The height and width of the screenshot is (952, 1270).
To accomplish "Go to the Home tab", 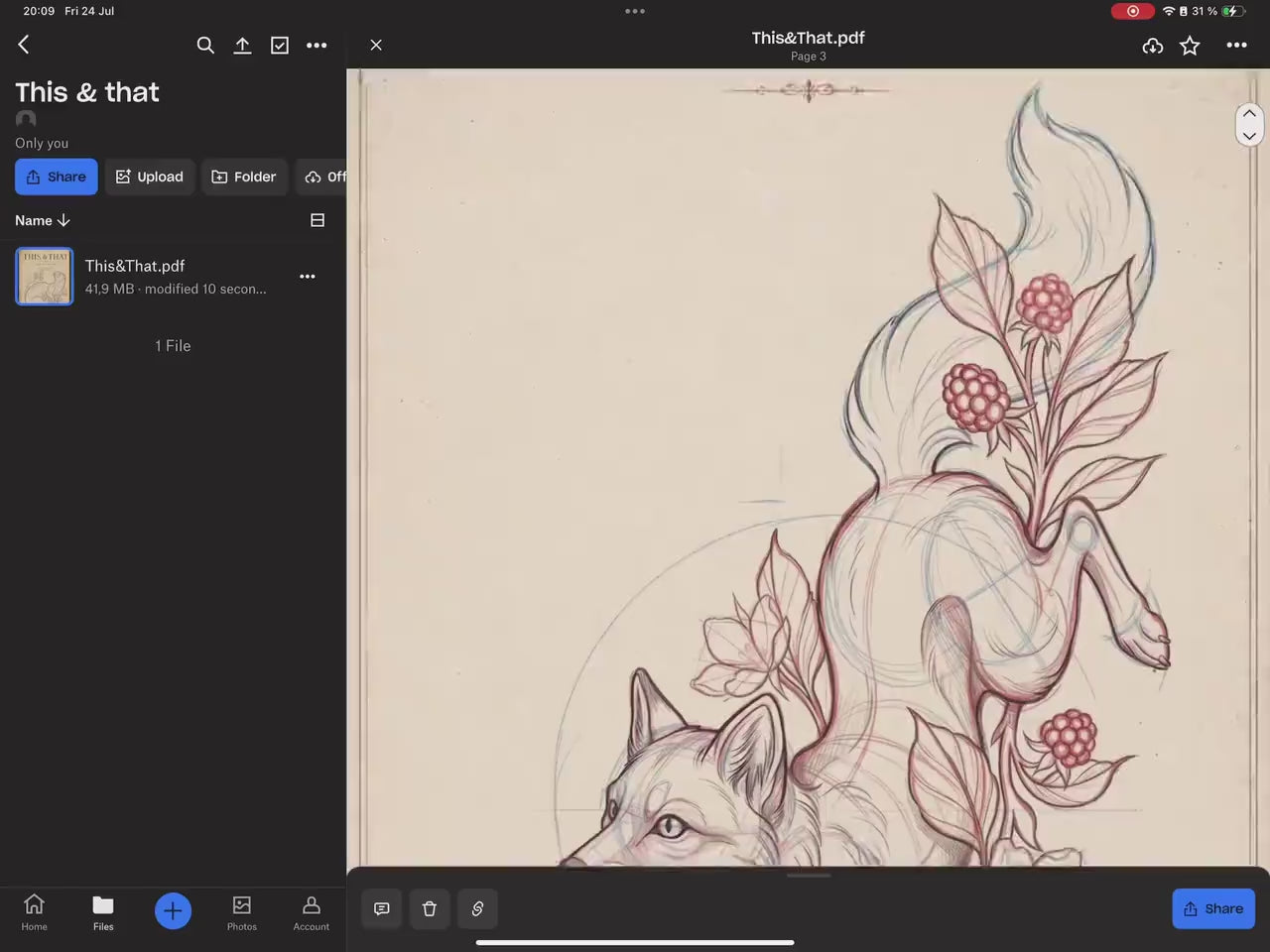I will click(35, 912).
